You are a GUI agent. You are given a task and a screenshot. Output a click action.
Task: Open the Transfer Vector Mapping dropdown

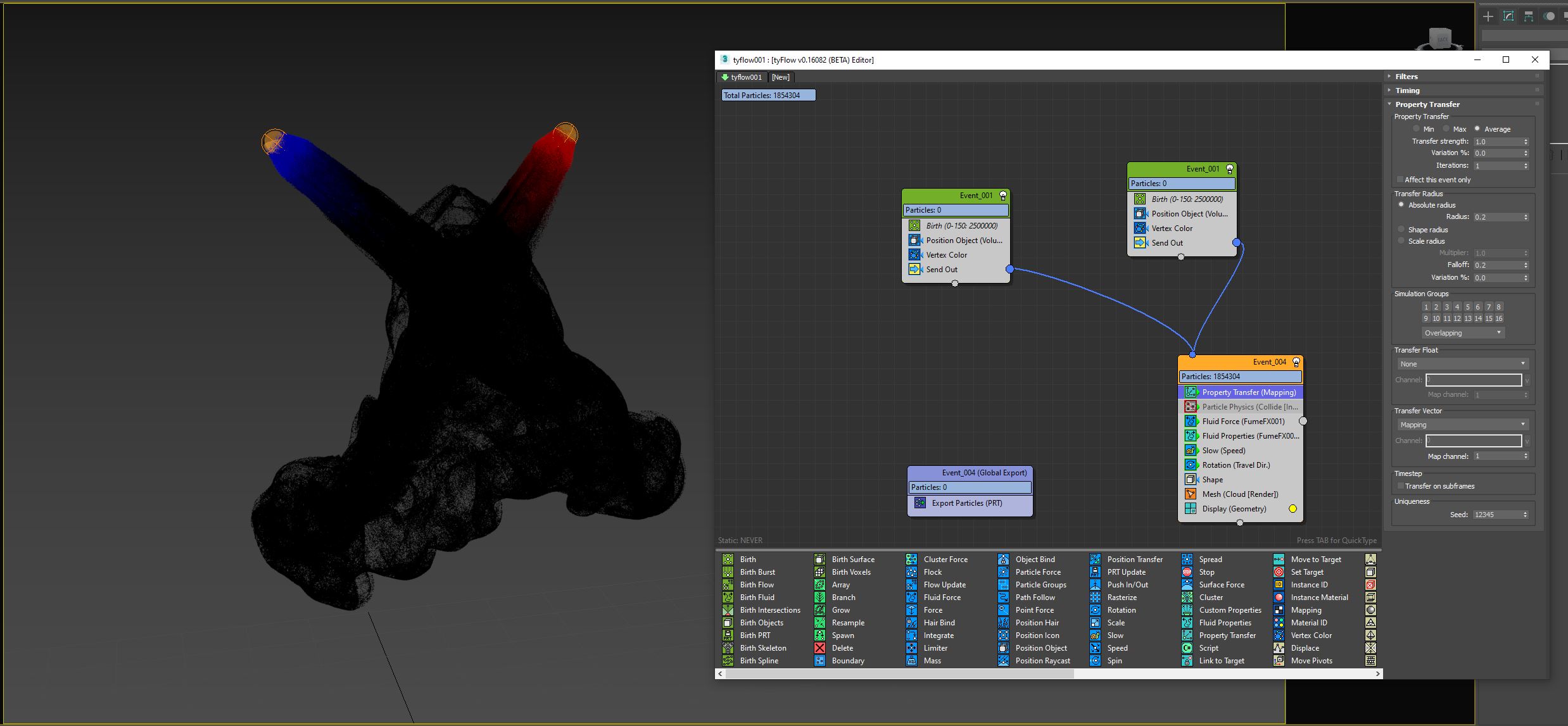pos(1462,424)
